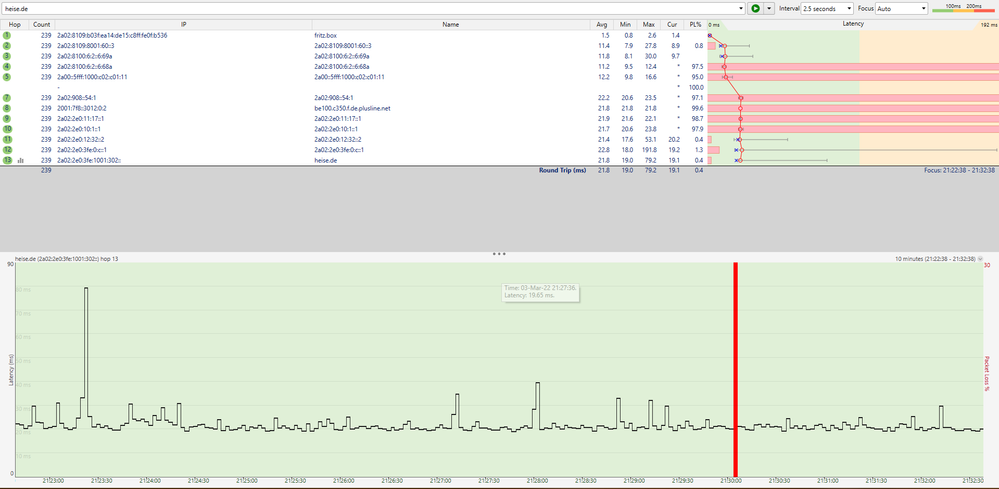999x489 pixels.
Task: Click the red packet loss bar in timeline
Action: coord(735,369)
